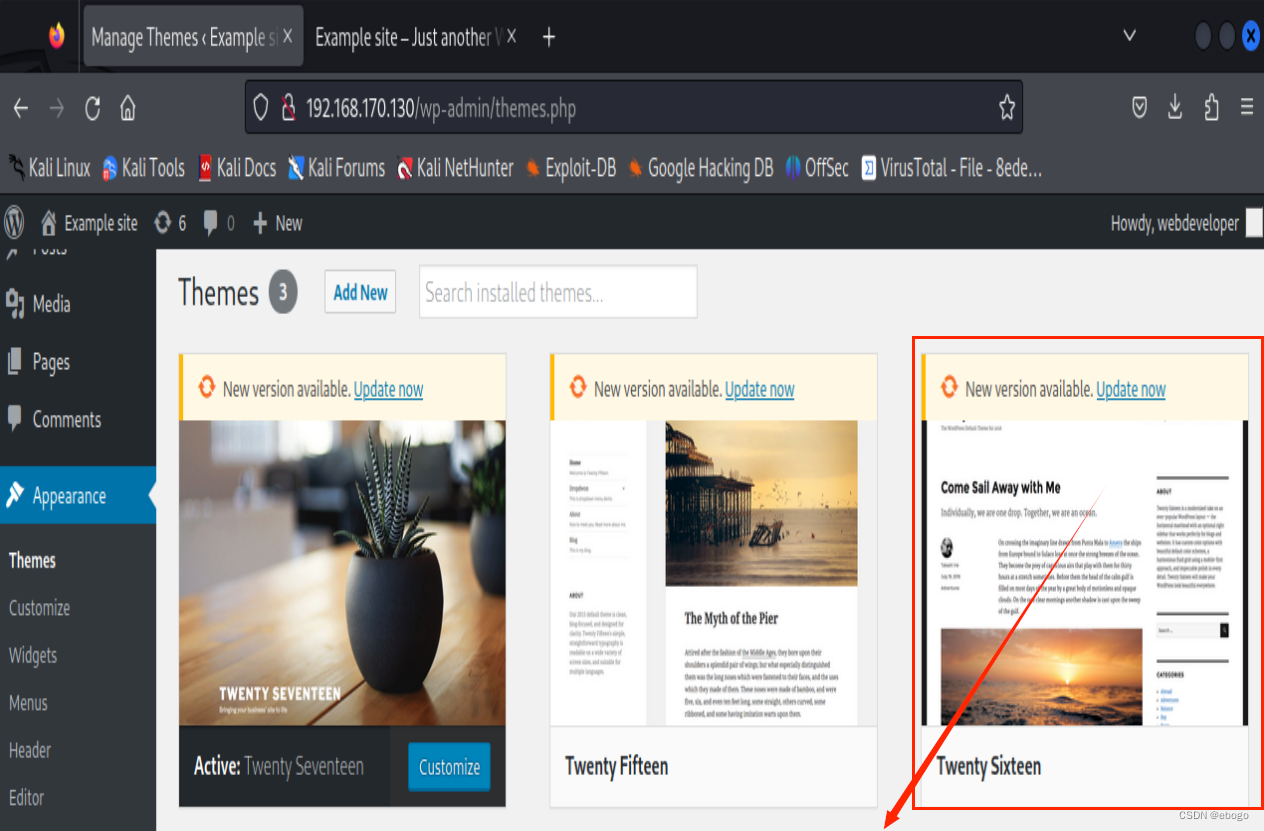The image size is (1264, 831).
Task: Open the comments bubble in admin bar
Action: [x=219, y=222]
